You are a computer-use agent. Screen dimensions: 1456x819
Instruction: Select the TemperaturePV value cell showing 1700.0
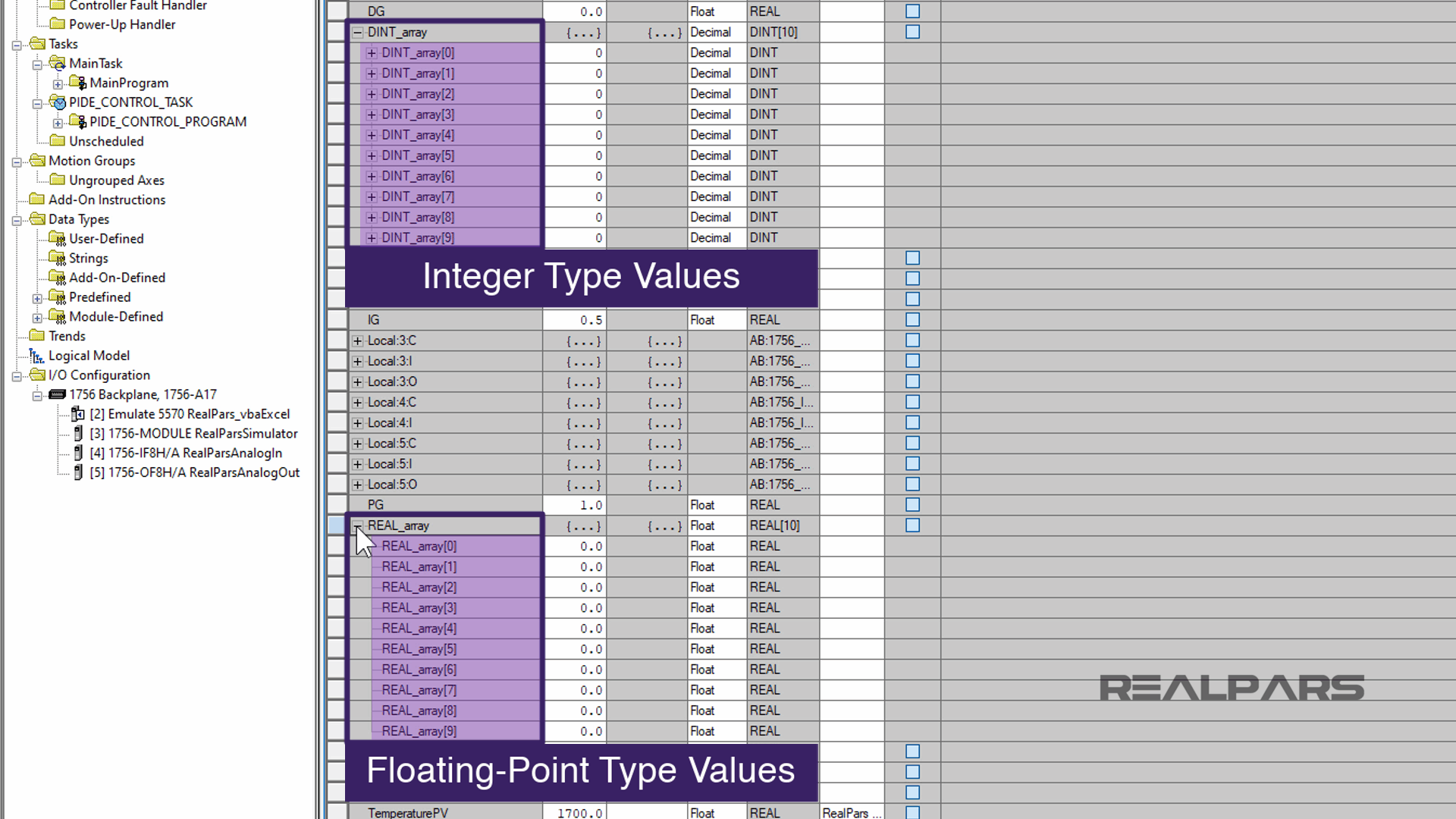pos(576,812)
